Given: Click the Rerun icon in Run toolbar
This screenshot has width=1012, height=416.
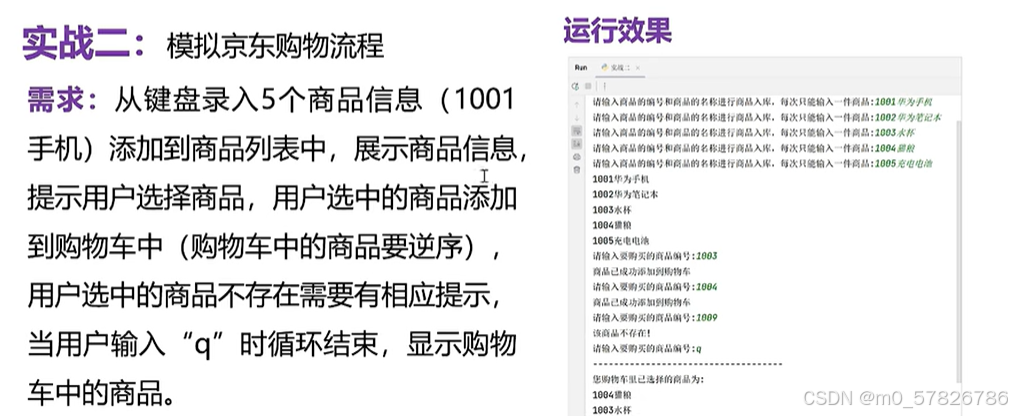Looking at the screenshot, I should [x=575, y=86].
